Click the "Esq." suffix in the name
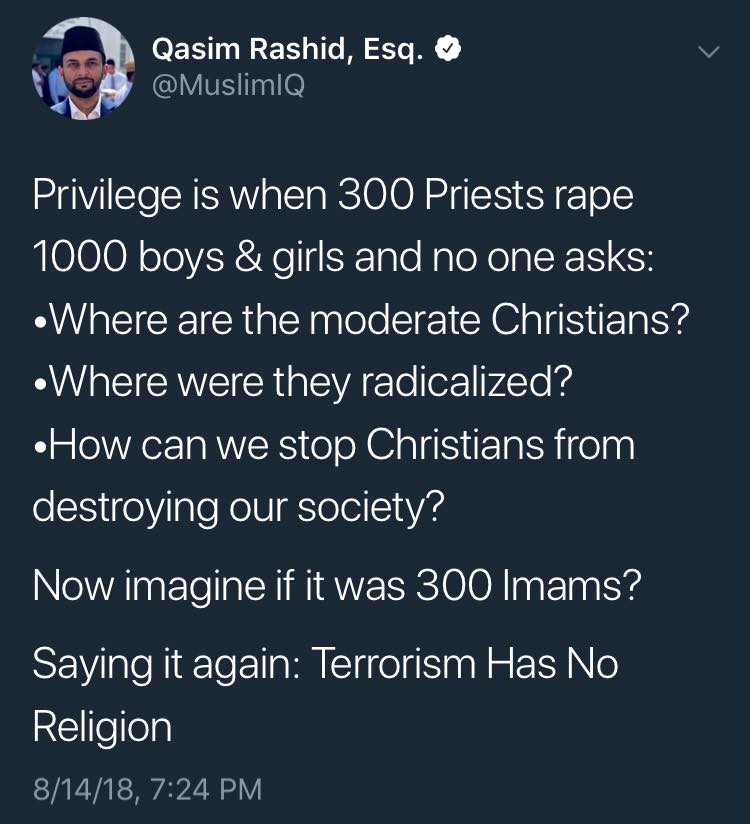 pos(393,50)
